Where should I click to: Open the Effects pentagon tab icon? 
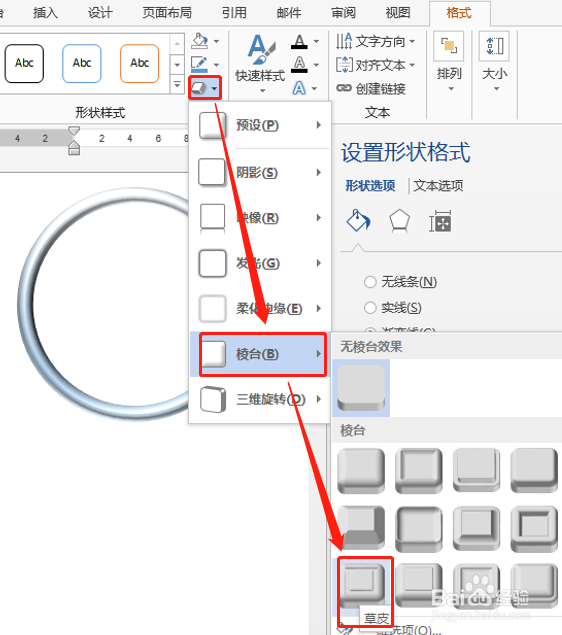(x=399, y=221)
